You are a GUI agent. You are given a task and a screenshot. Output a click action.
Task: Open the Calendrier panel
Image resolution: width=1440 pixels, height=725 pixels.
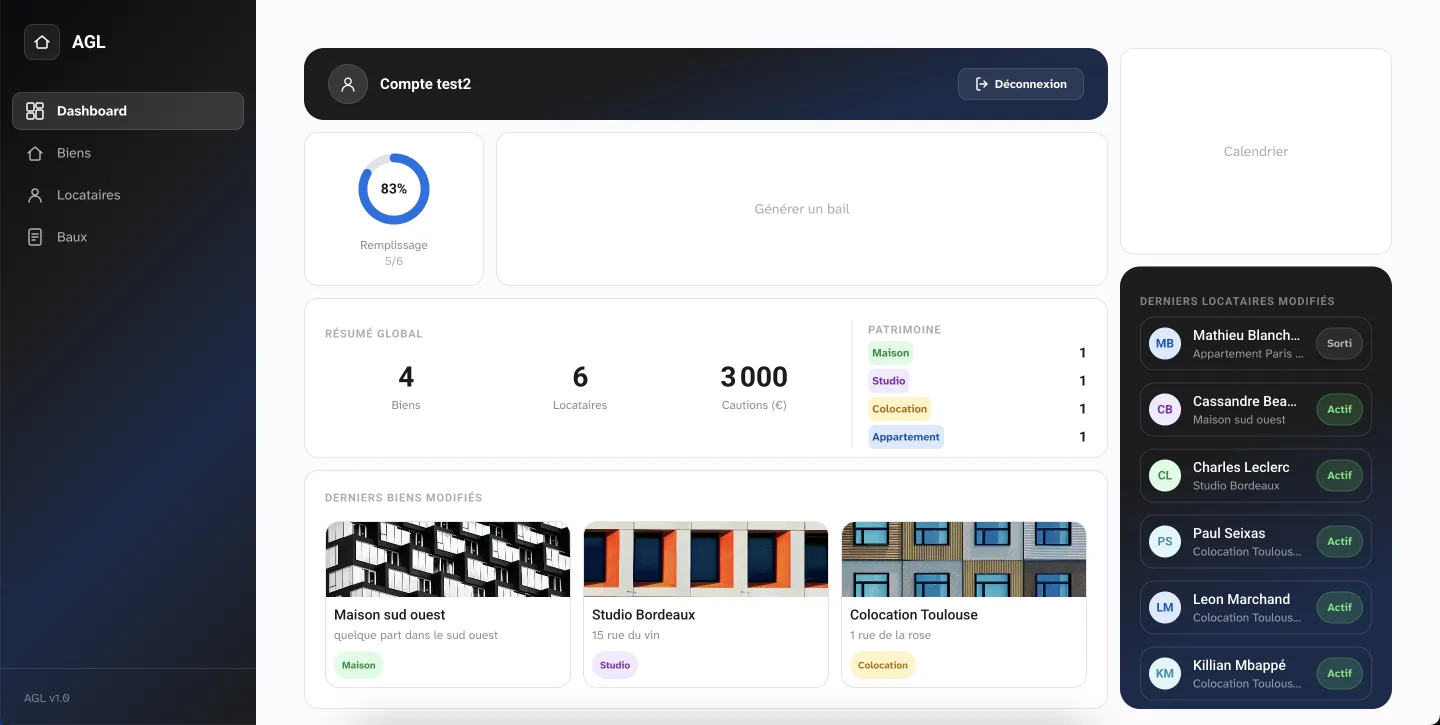(1256, 151)
